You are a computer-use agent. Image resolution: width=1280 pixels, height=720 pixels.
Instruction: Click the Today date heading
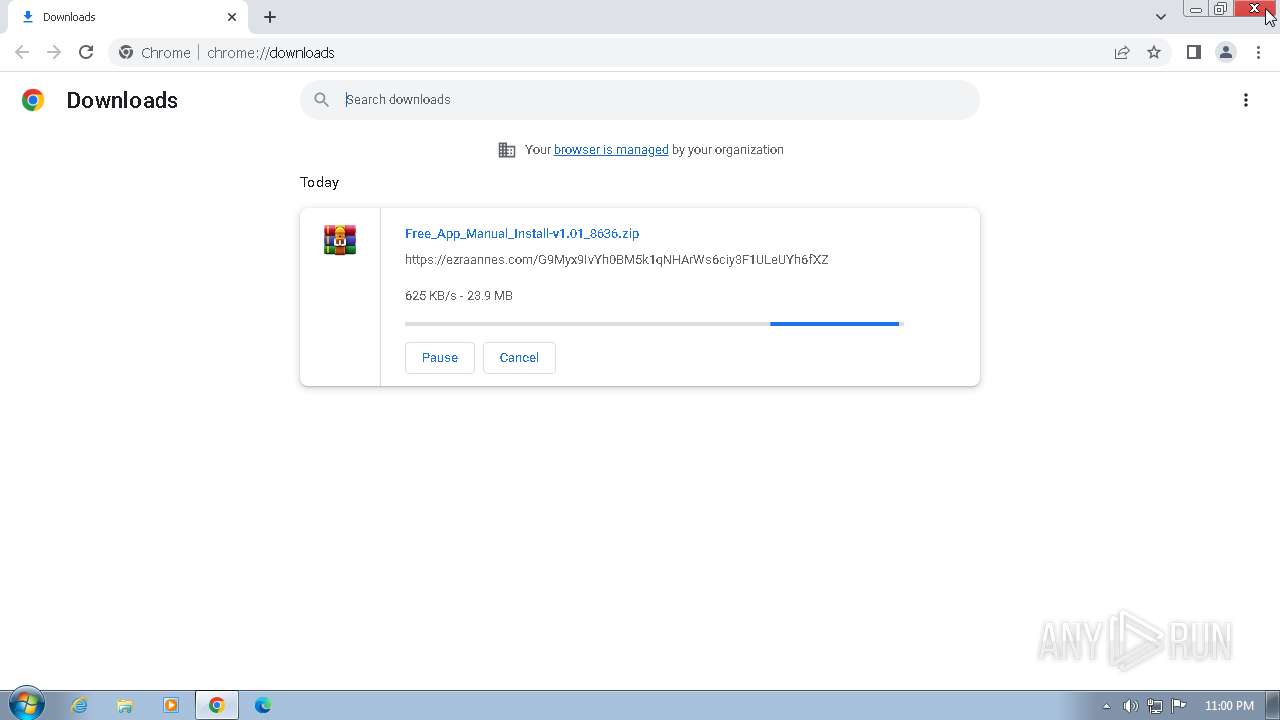(x=319, y=182)
